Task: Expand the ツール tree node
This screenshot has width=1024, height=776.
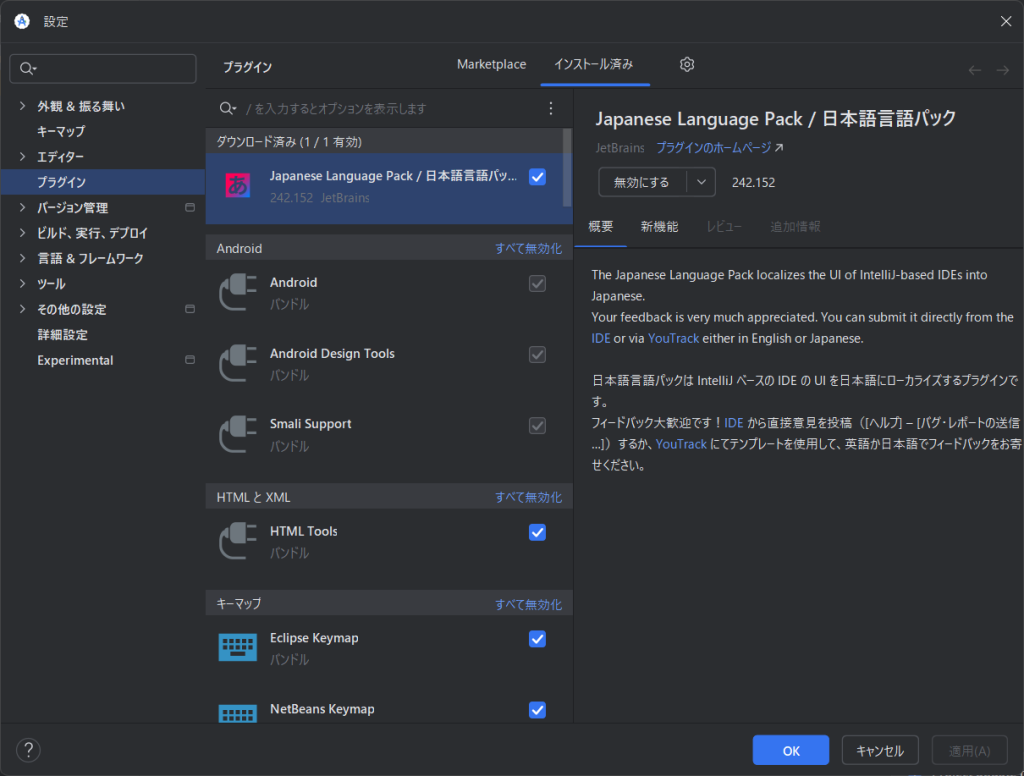Action: (x=23, y=284)
